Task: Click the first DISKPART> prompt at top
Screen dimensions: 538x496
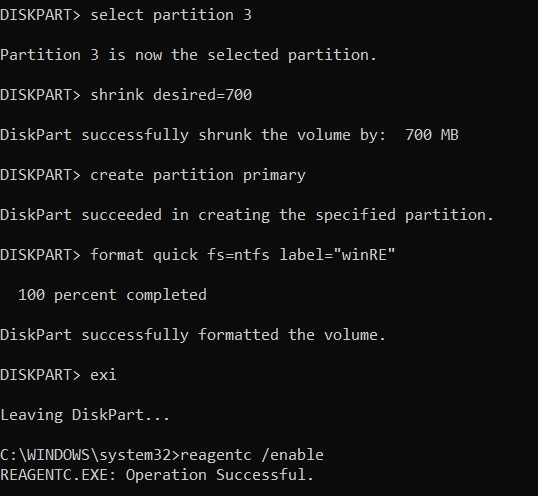Action: pyautogui.click(x=40, y=15)
